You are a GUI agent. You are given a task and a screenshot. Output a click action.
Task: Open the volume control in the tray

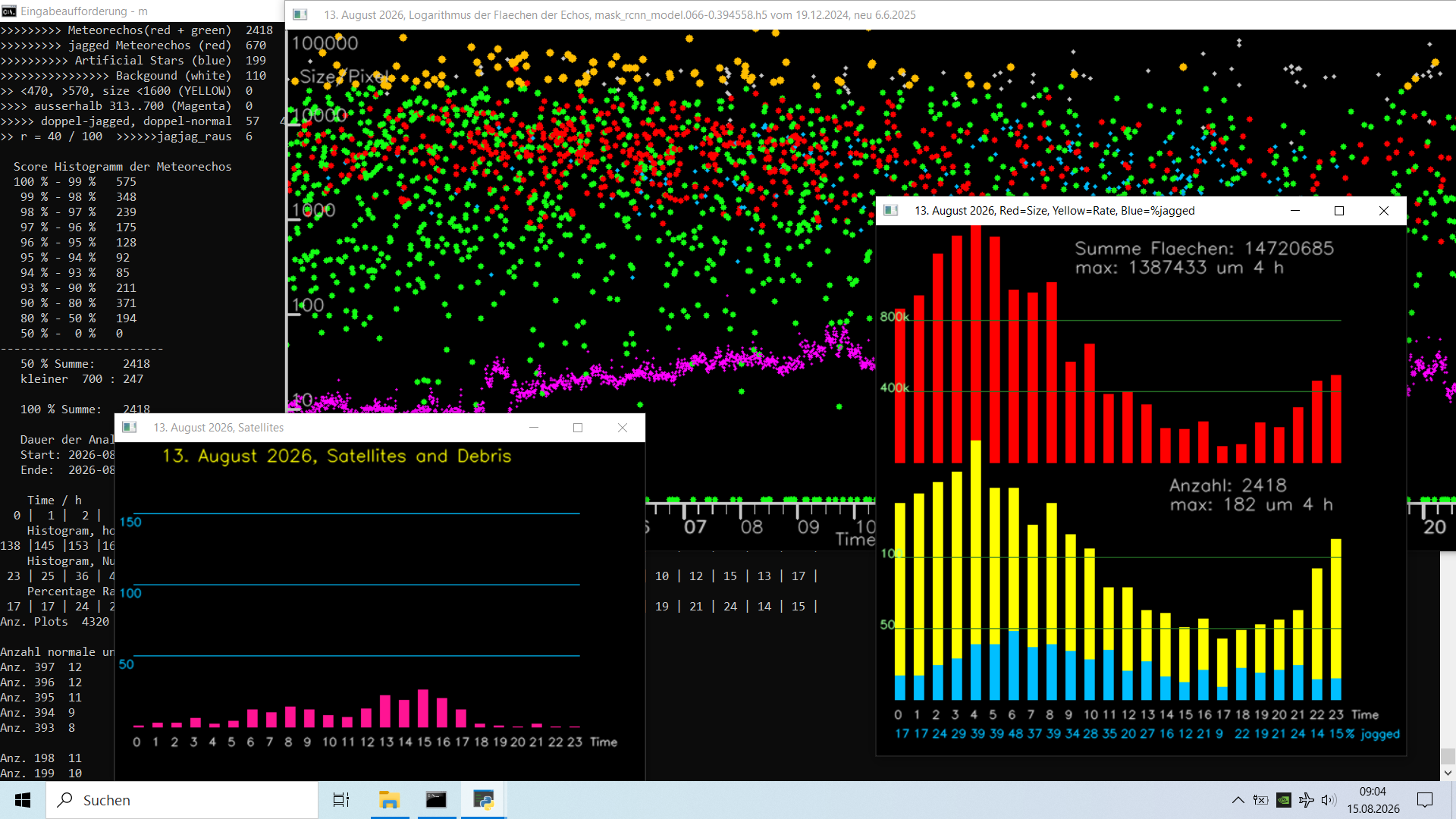[x=1329, y=800]
